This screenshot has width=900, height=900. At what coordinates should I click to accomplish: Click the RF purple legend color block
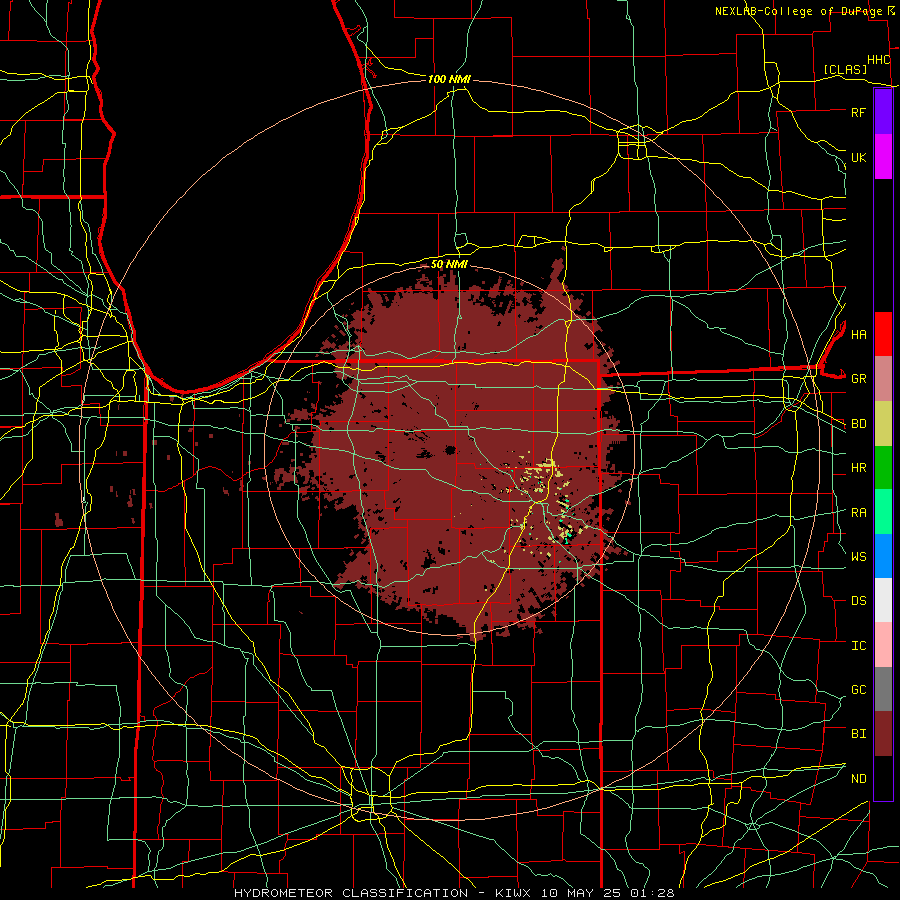click(883, 112)
